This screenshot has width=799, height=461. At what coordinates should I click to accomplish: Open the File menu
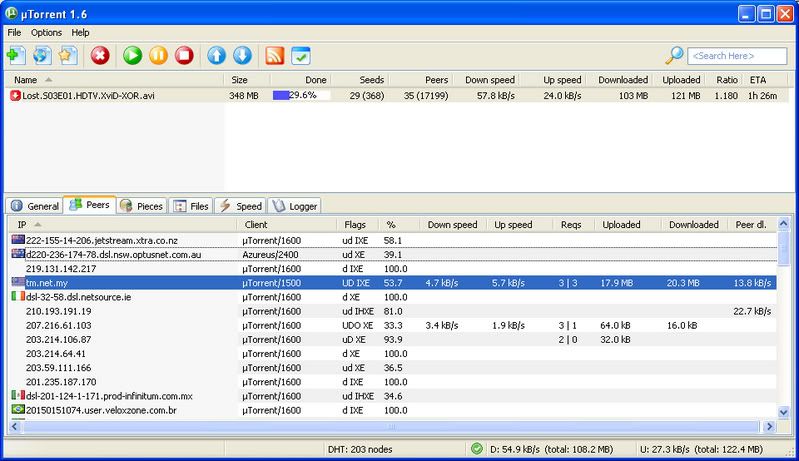pyautogui.click(x=14, y=33)
